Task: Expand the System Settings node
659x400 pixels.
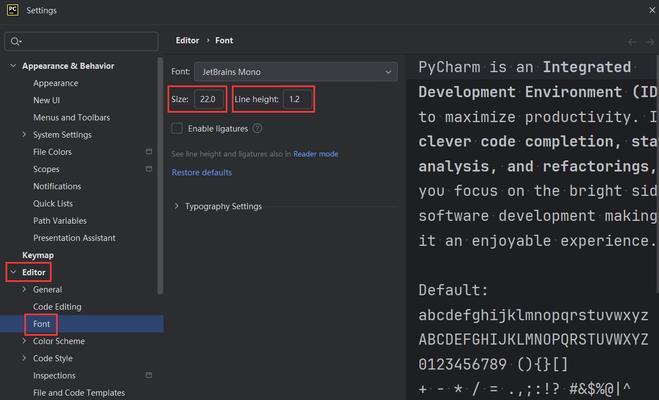Action: click(x=24, y=134)
